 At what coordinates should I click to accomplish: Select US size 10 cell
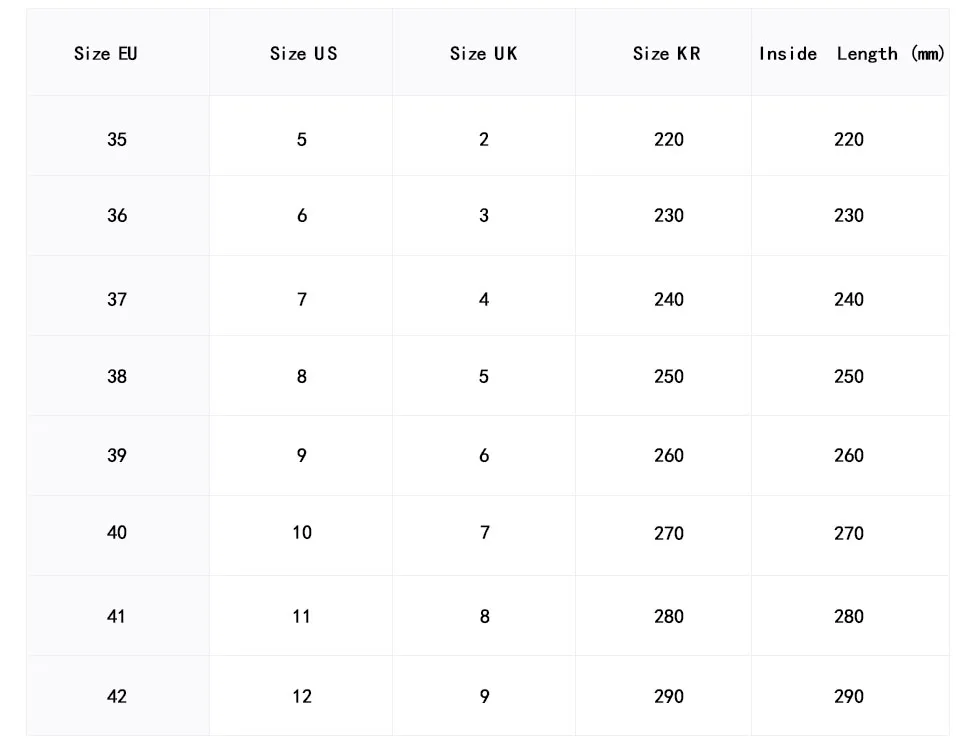(x=302, y=533)
